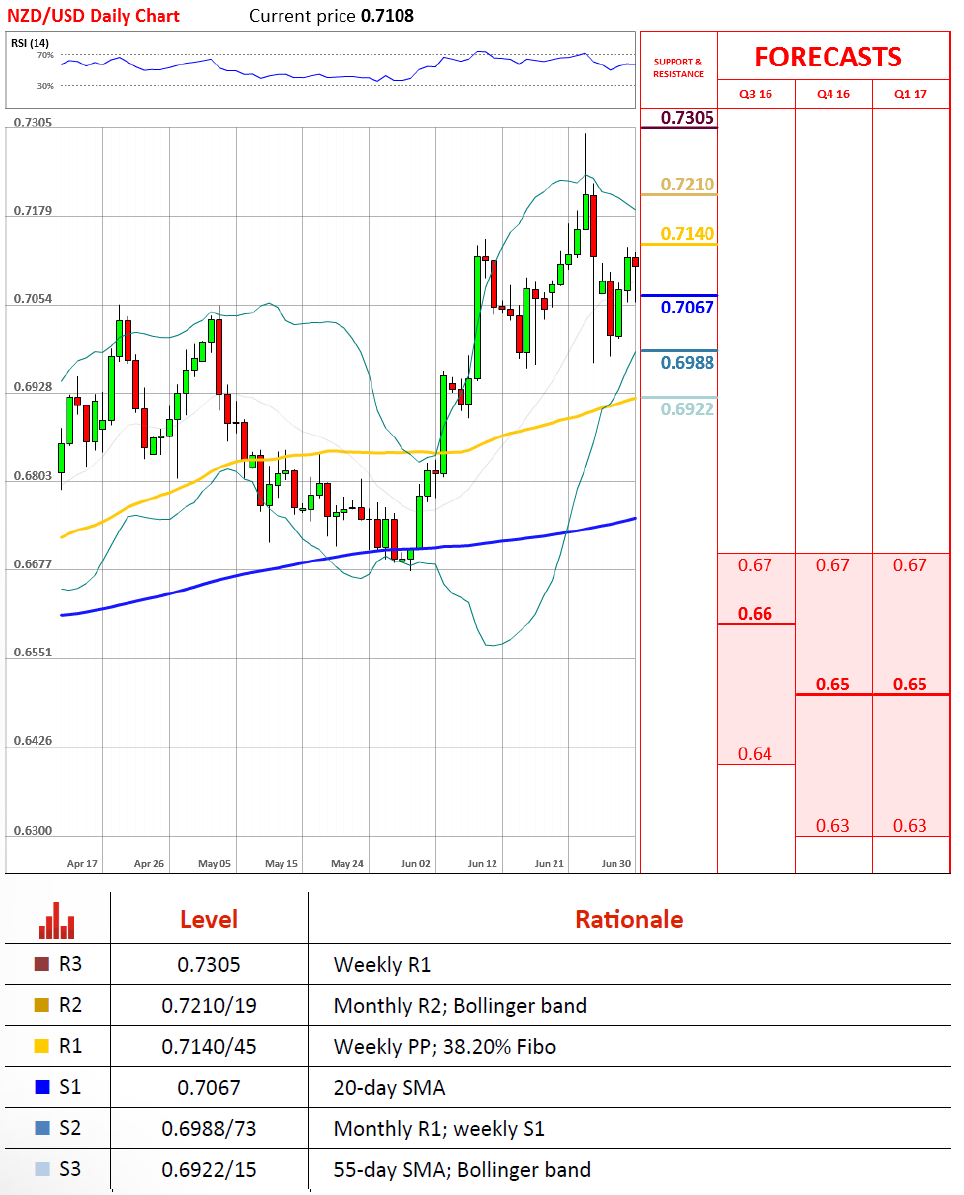
Task: Click 55-day SMA; Bollinger band rationale
Action: point(463,1170)
